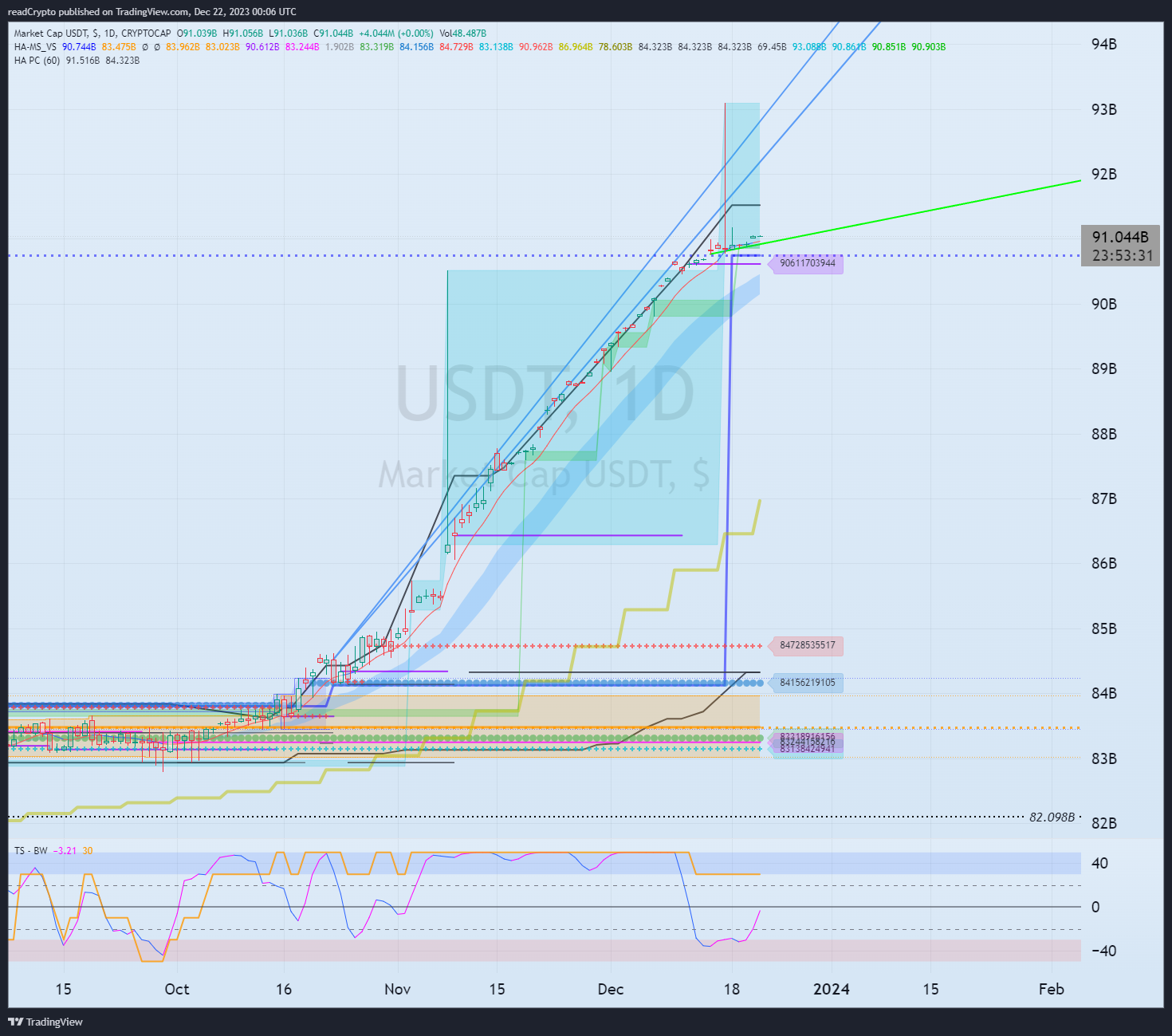Click the 69.45B indicator value
The image size is (1172, 1036).
[773, 47]
